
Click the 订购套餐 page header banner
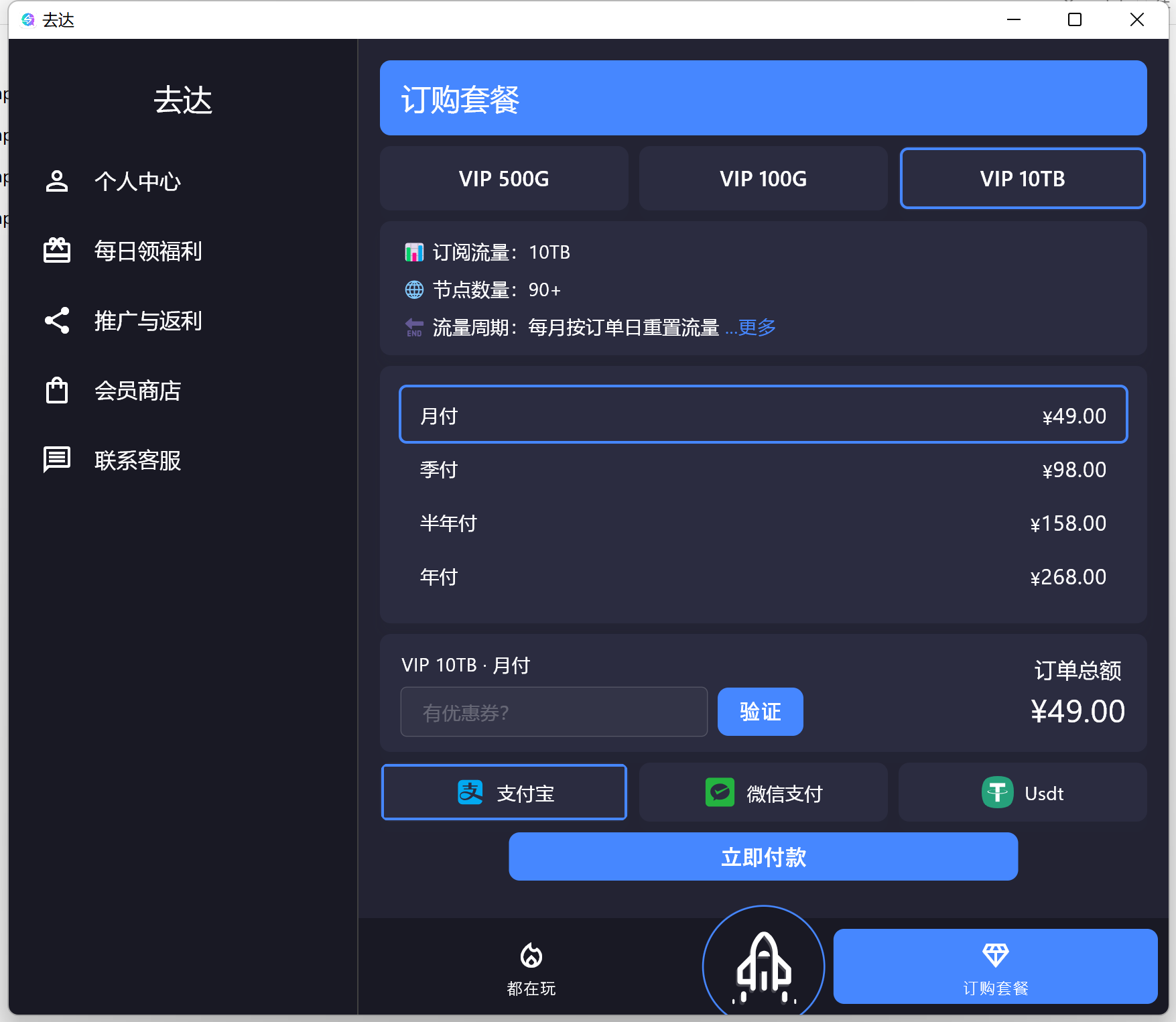763,98
